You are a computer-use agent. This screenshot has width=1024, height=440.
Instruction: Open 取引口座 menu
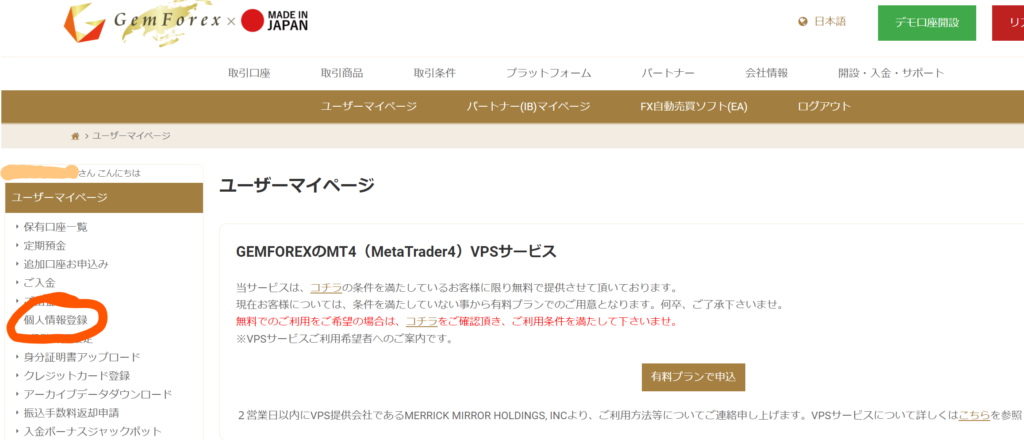249,73
